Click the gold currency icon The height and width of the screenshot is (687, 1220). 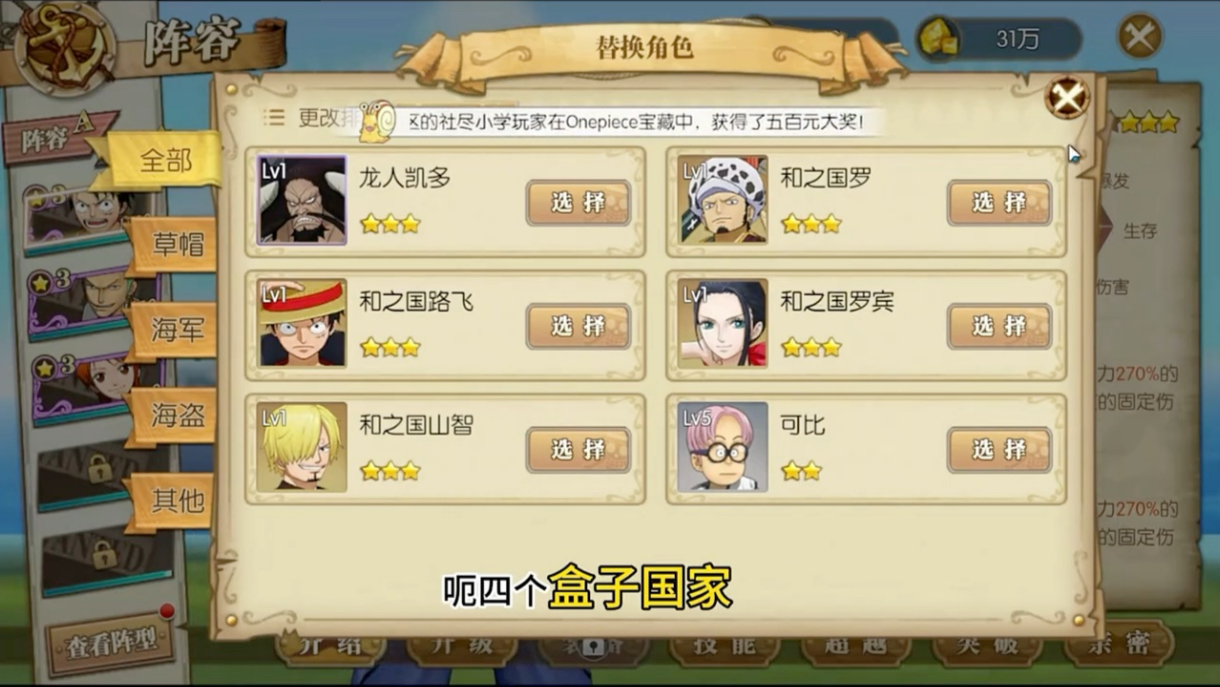(x=940, y=39)
